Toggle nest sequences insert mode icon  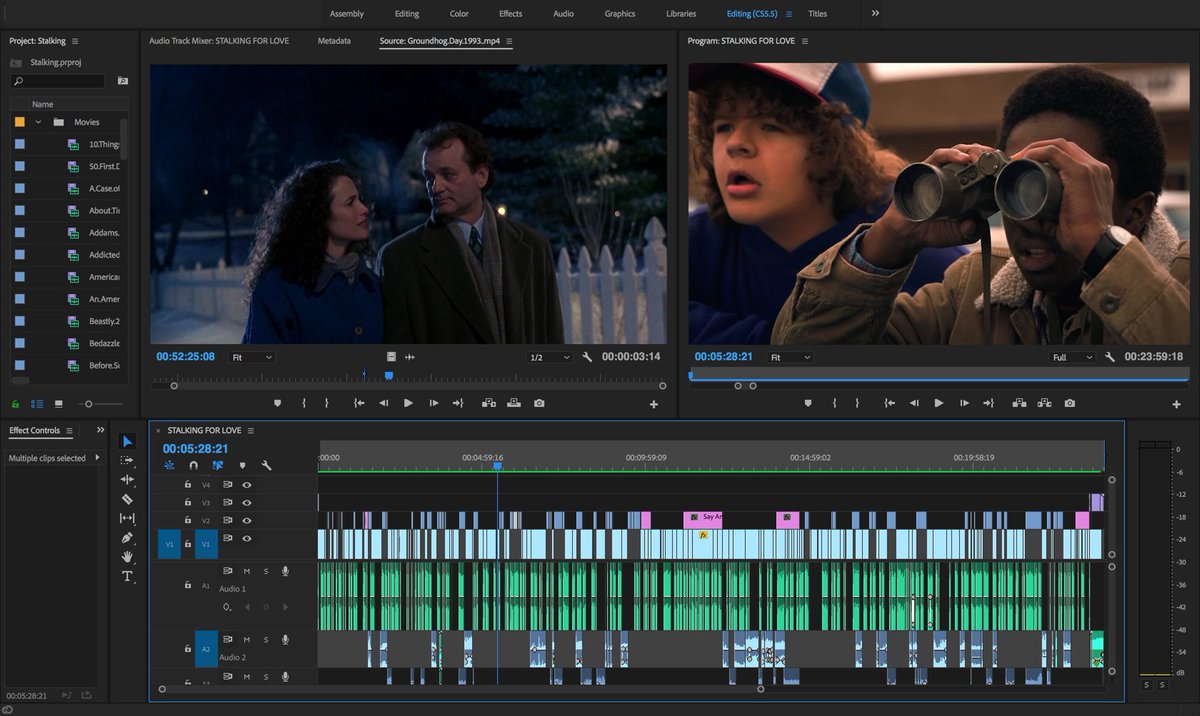point(168,465)
